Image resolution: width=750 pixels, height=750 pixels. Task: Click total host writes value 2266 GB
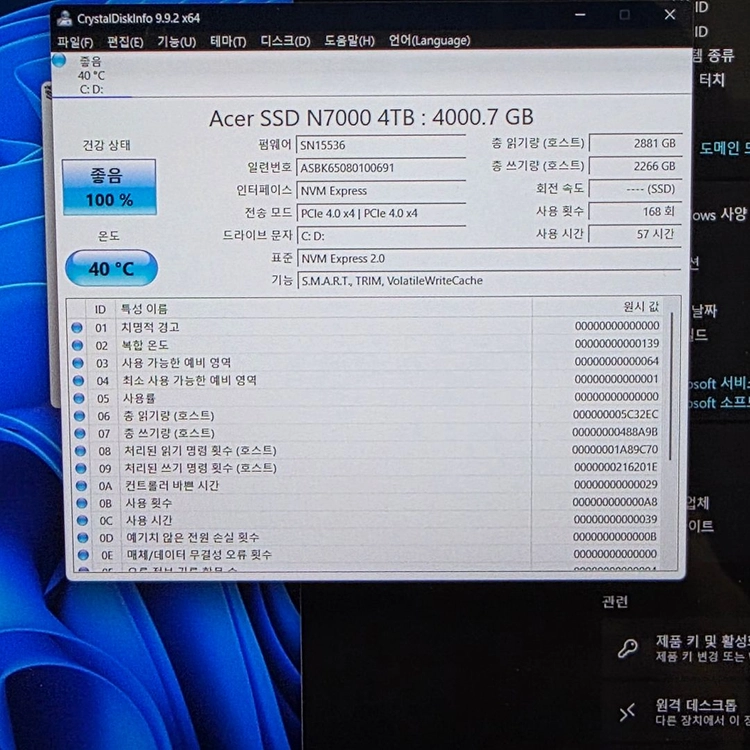635,166
